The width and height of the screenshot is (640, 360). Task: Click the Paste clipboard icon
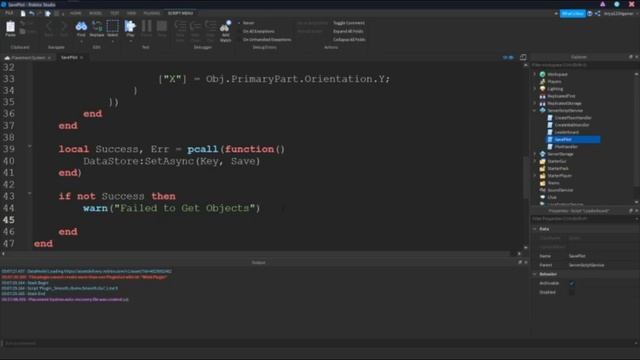[10, 27]
